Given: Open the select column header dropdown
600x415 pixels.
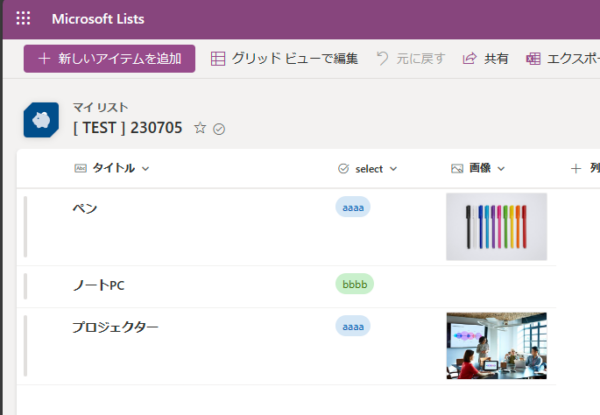Looking at the screenshot, I should pos(367,169).
